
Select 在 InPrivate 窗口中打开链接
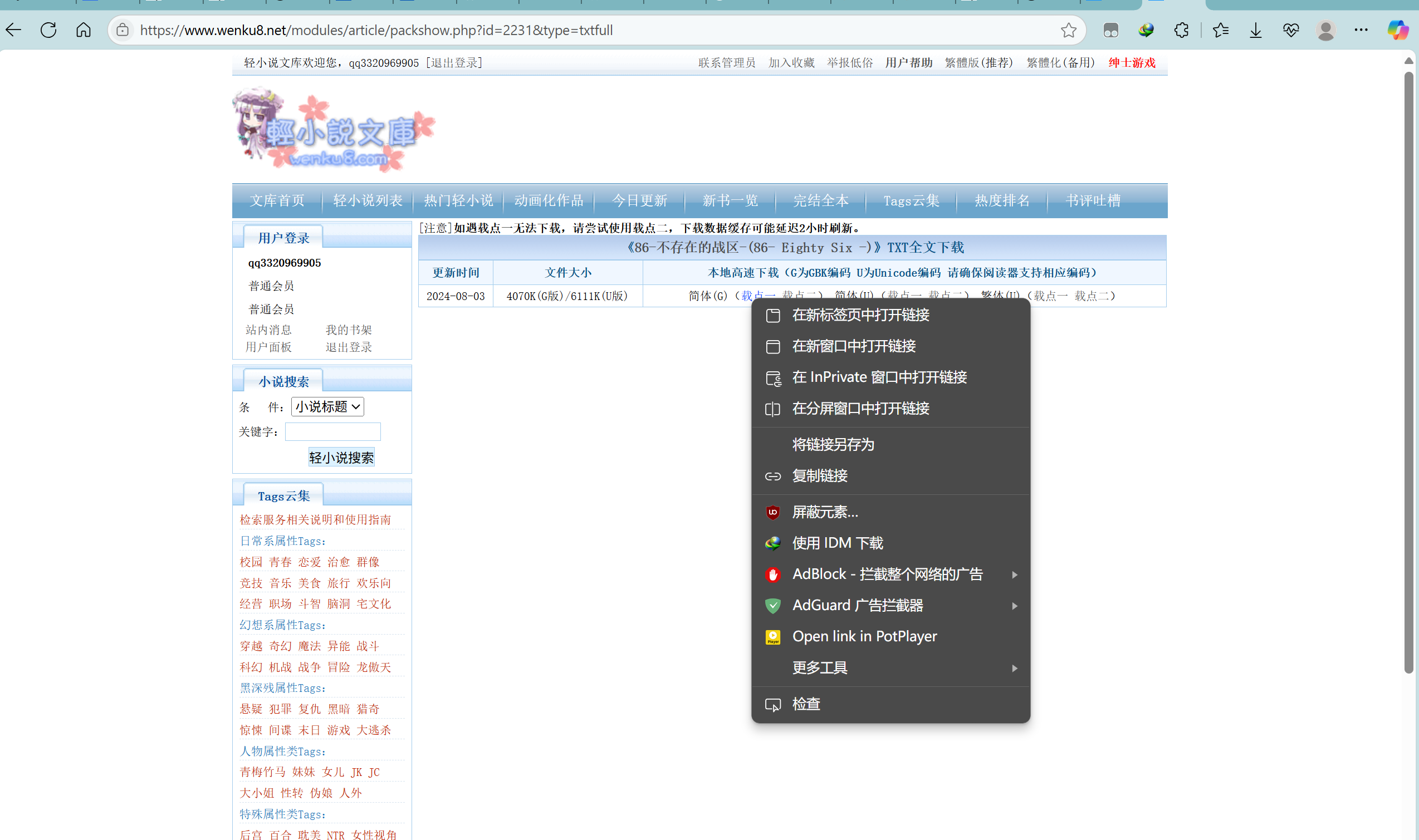(890, 377)
